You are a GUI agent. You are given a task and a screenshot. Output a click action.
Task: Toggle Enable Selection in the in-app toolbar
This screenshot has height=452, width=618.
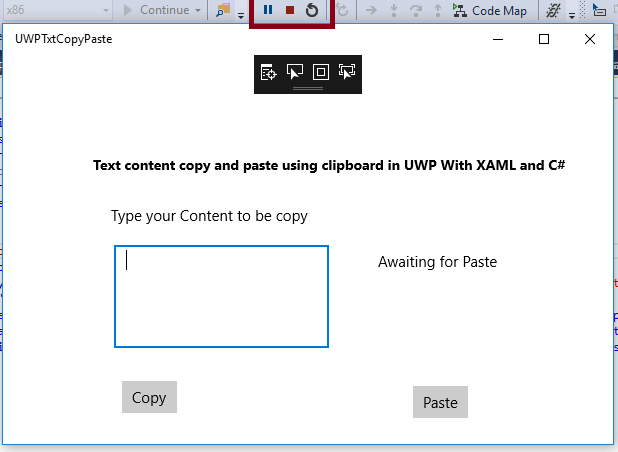pyautogui.click(x=295, y=71)
